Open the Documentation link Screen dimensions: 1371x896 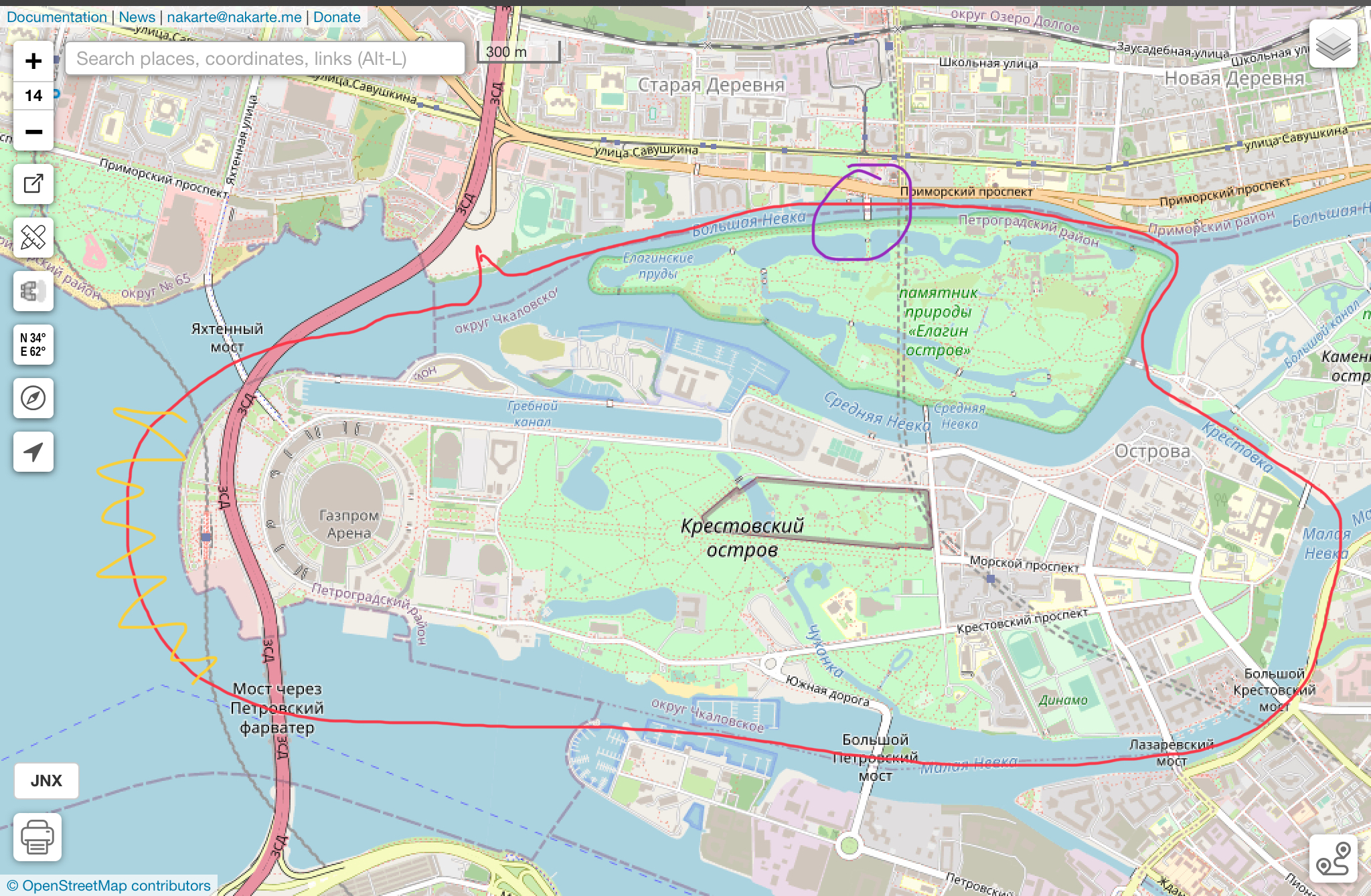(57, 17)
